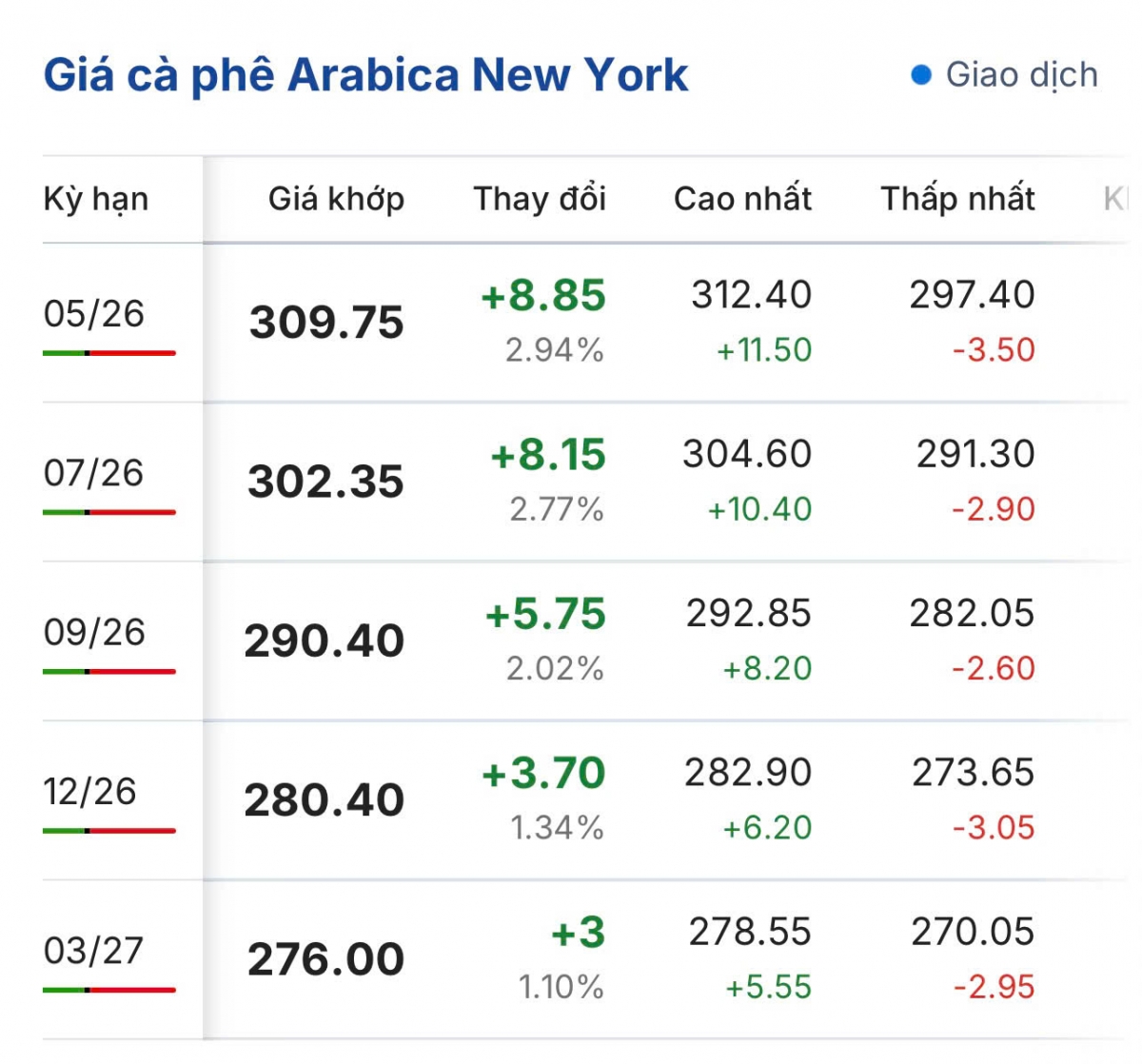Click the red value -3.50 for 05/26
This screenshot has height=1064, width=1142.
[992, 351]
